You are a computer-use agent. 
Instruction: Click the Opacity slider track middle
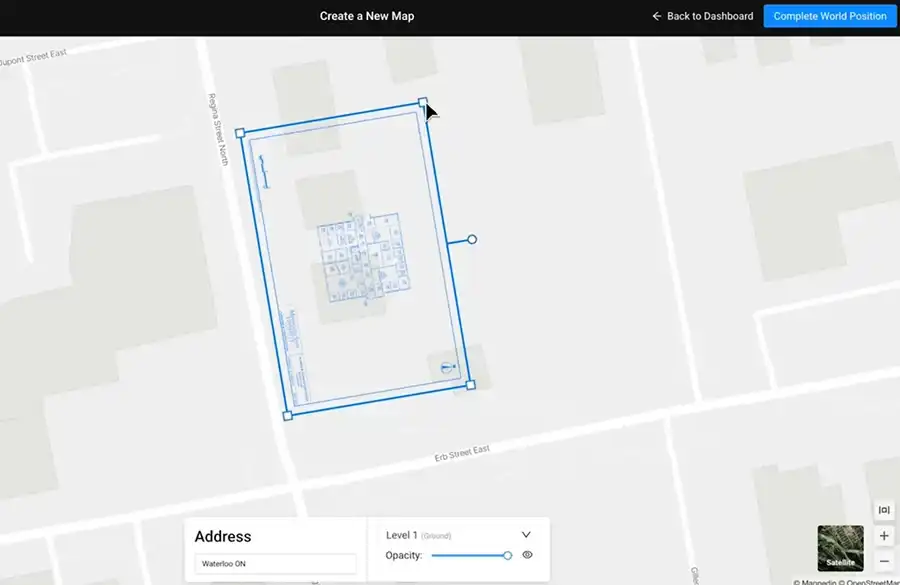coord(470,555)
